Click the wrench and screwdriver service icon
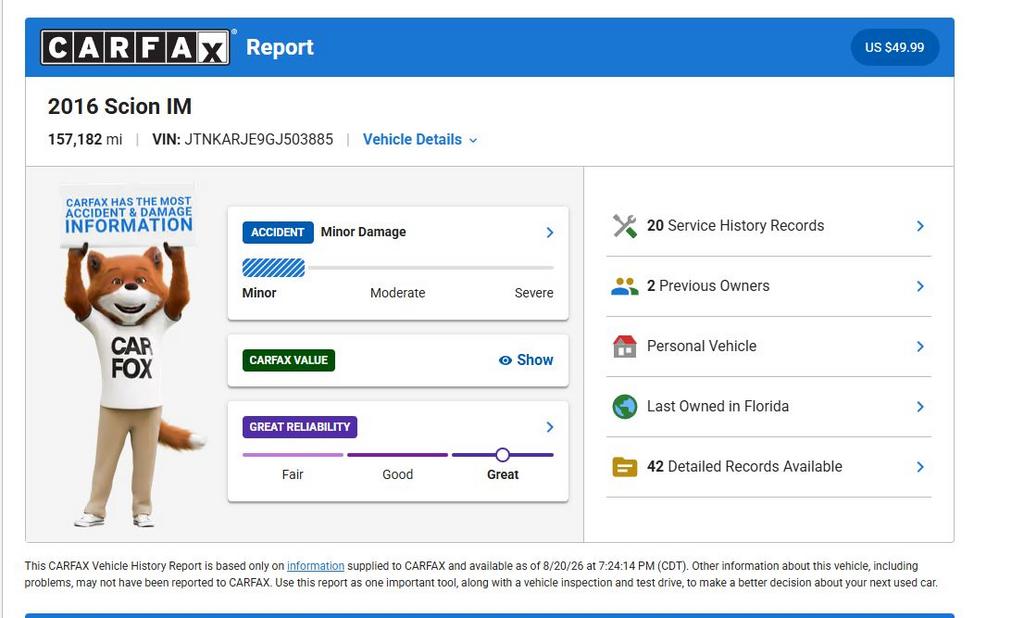This screenshot has width=1024, height=618. point(624,226)
